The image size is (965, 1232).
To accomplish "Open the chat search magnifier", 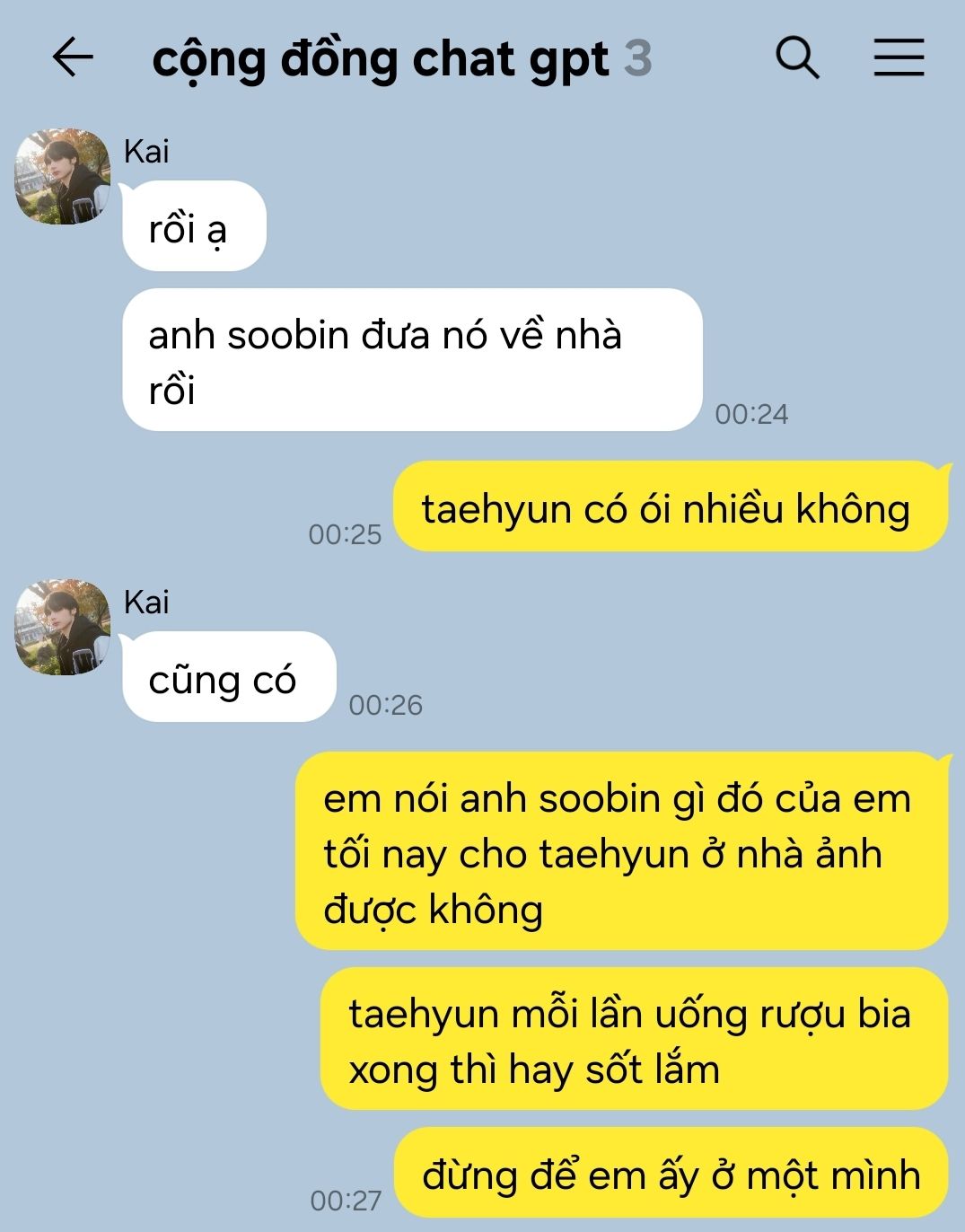I will (797, 58).
